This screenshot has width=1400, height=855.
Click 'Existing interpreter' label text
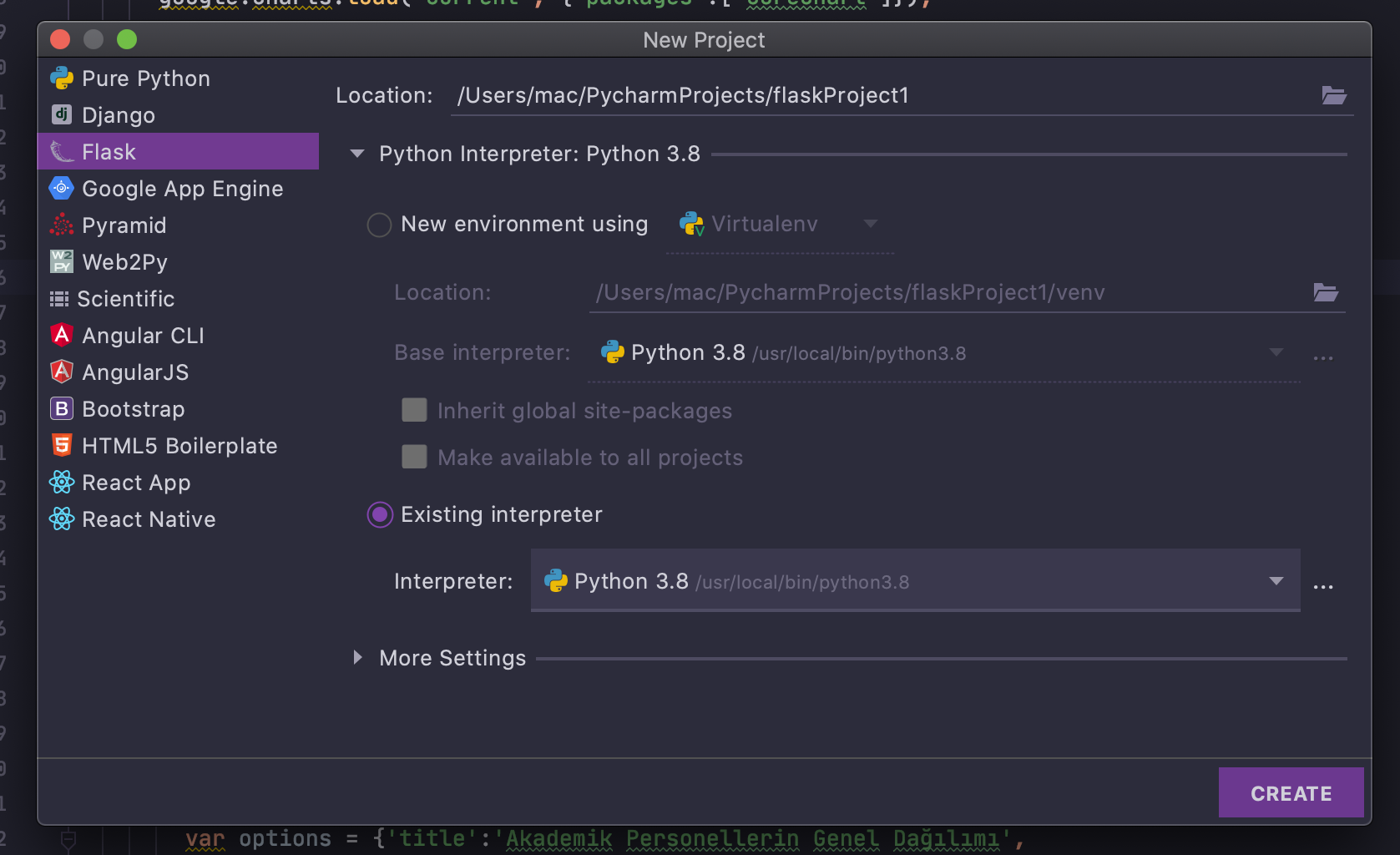point(502,514)
